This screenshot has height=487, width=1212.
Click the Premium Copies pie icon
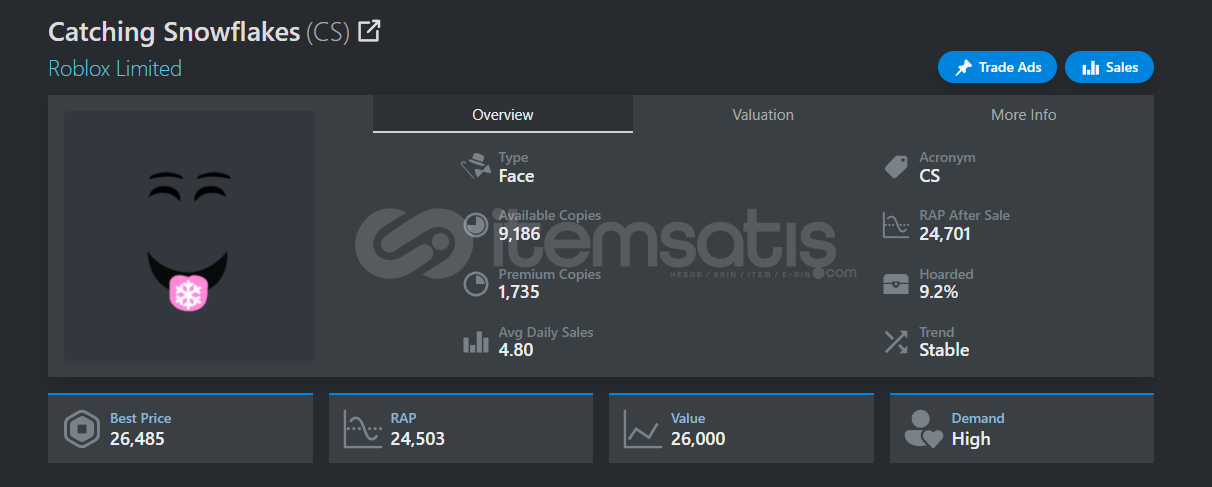pyautogui.click(x=475, y=284)
